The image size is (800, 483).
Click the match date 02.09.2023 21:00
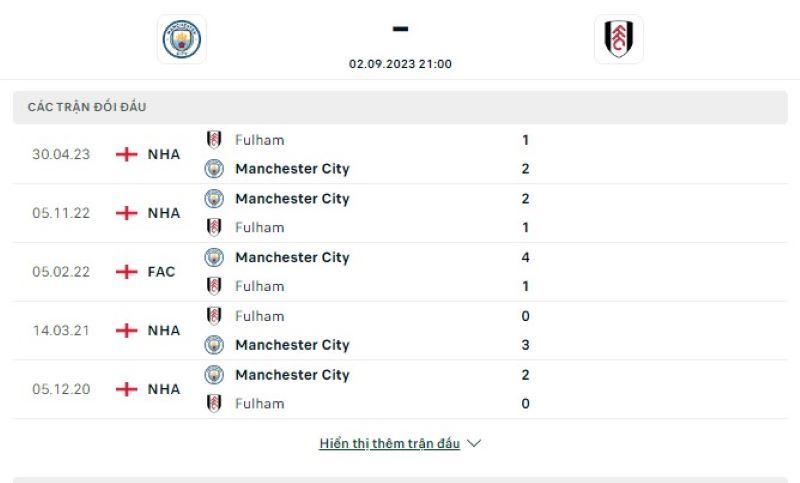coord(400,63)
